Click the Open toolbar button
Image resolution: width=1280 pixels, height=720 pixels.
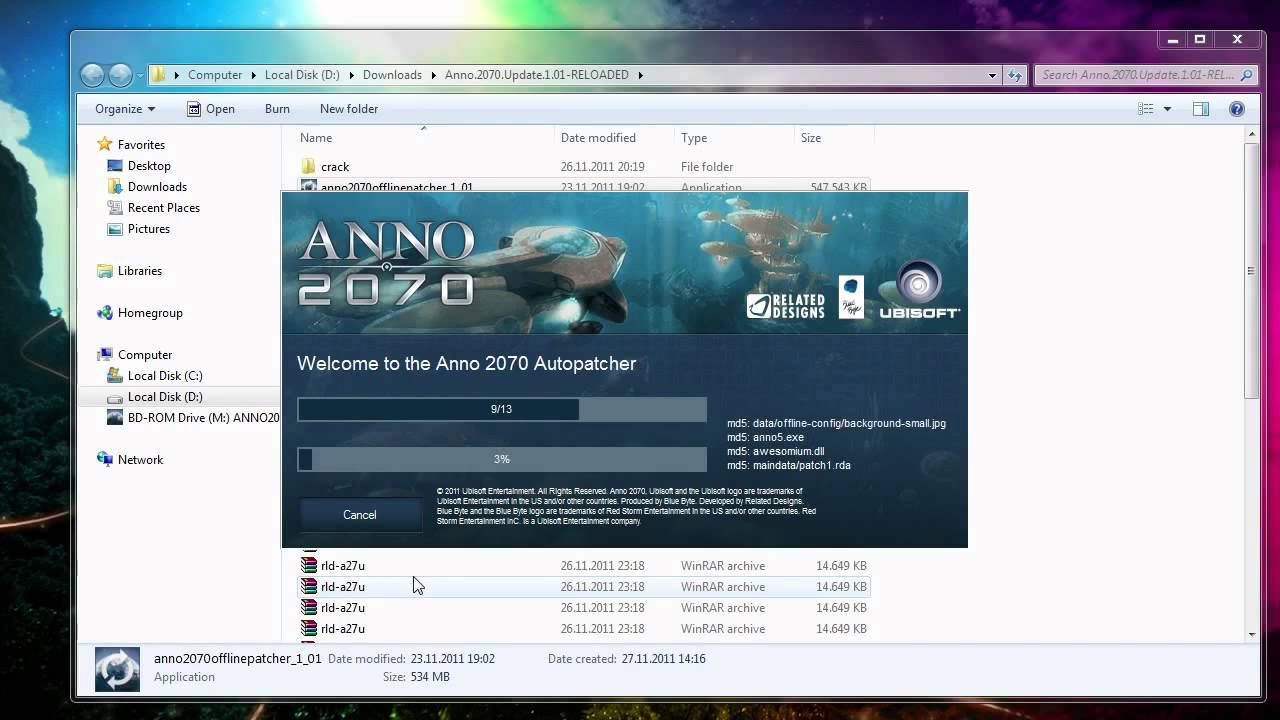(x=211, y=109)
